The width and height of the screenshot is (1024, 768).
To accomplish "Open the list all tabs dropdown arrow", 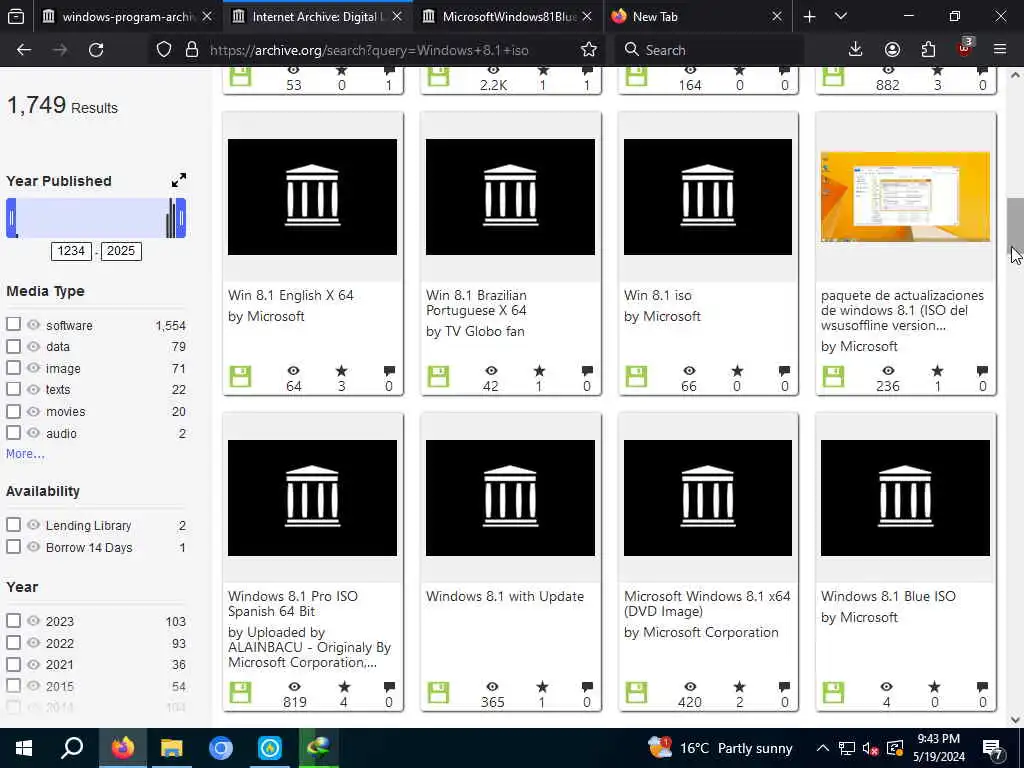I will coord(840,17).
